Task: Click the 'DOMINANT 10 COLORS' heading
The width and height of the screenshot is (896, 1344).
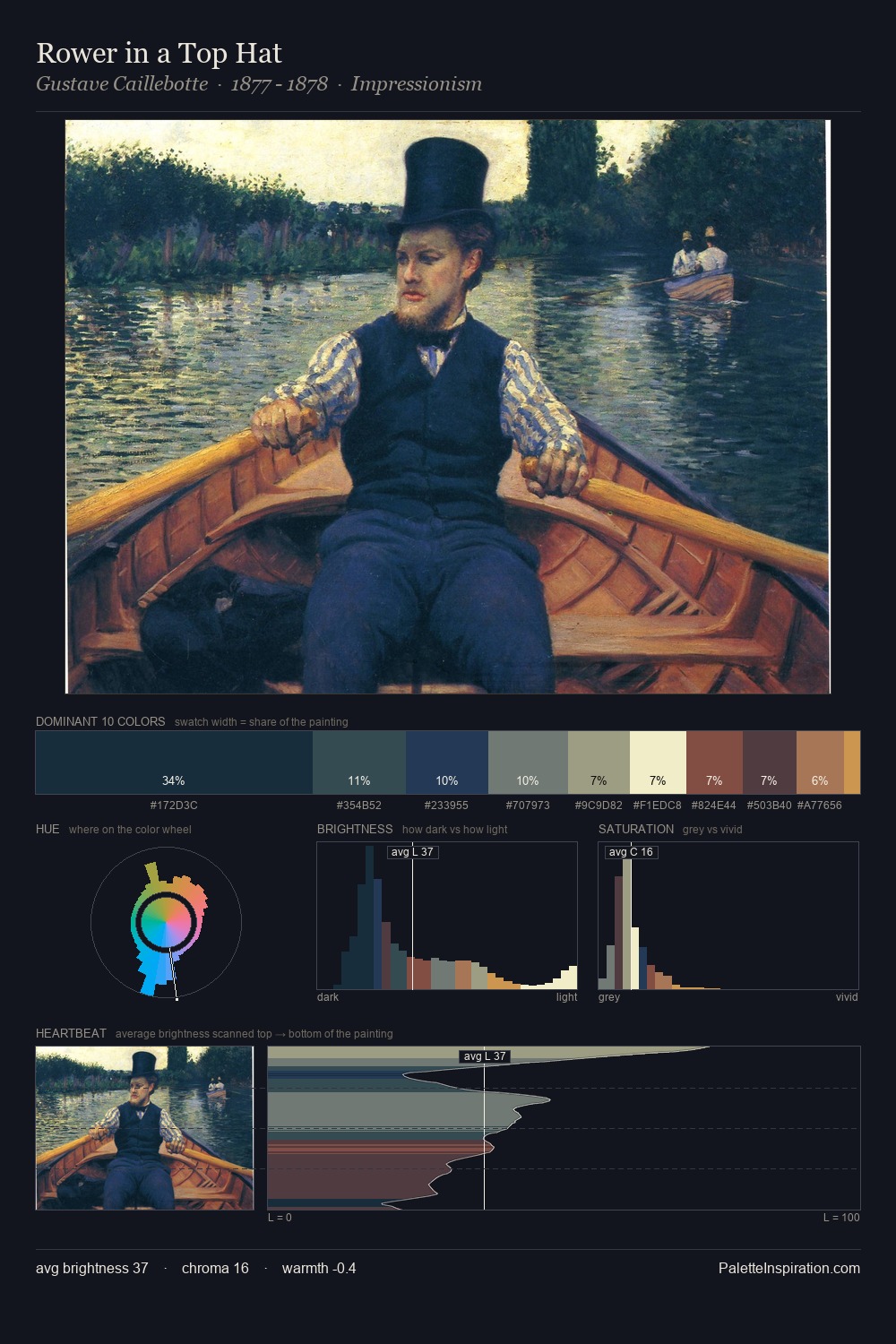Action: tap(100, 721)
